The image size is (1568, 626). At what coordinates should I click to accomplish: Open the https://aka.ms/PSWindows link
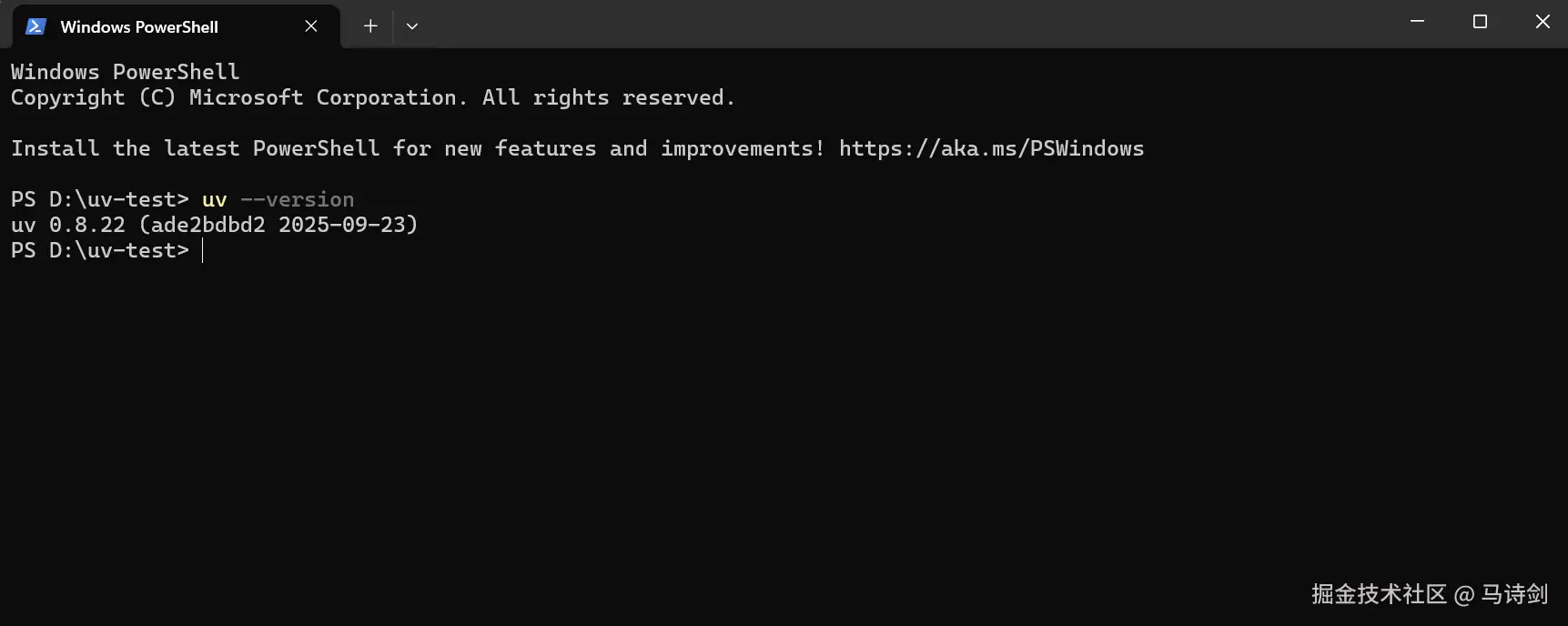click(x=991, y=148)
